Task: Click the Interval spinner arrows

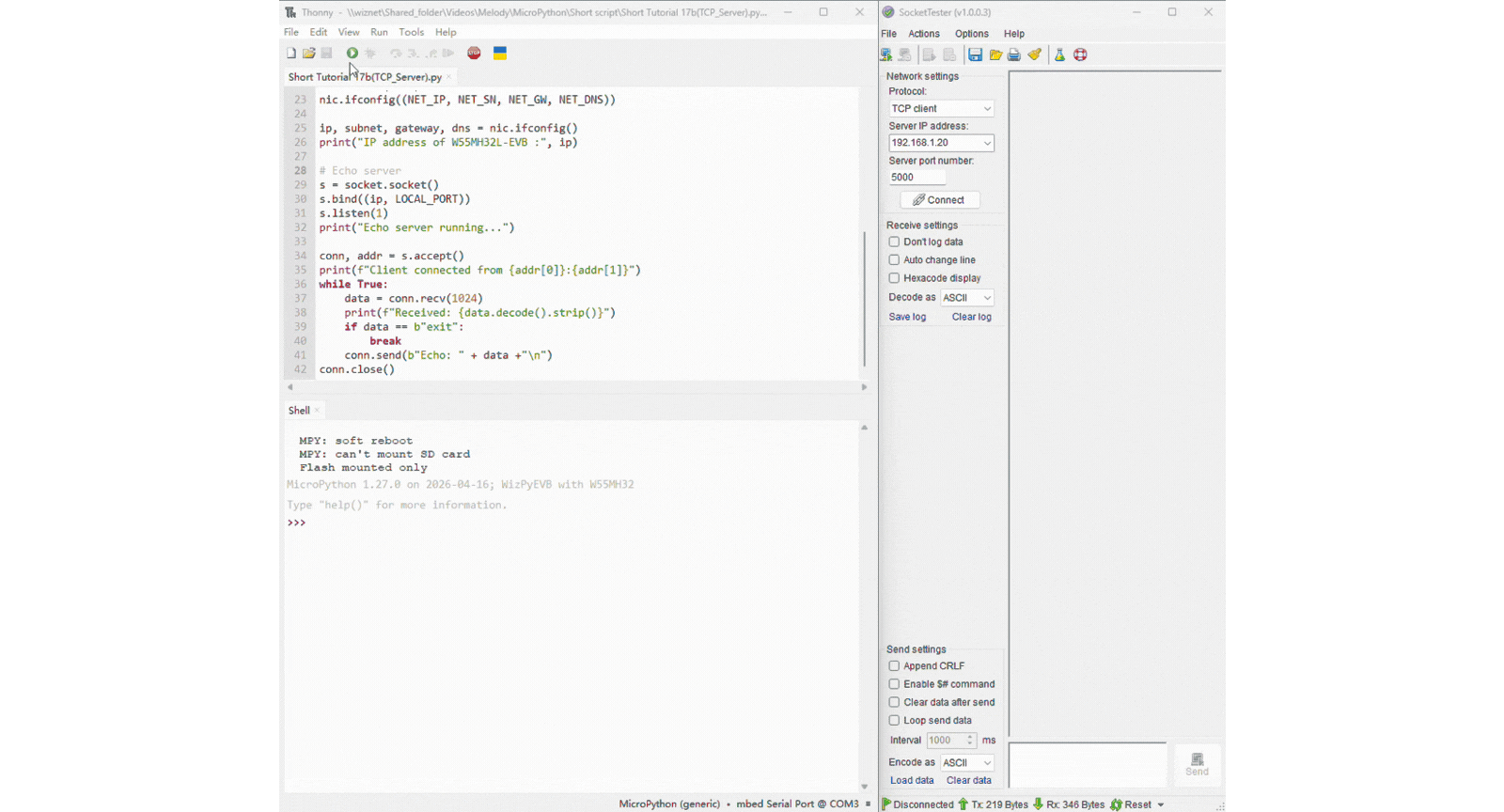Action: tap(970, 741)
